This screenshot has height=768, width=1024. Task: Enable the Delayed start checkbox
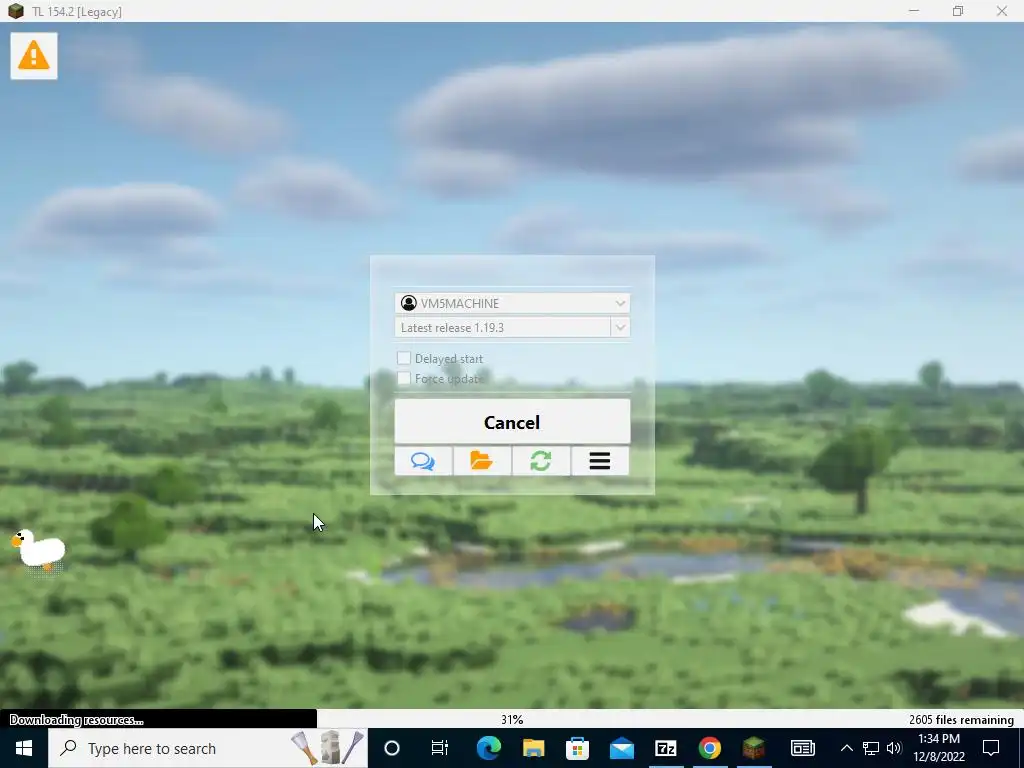[404, 358]
